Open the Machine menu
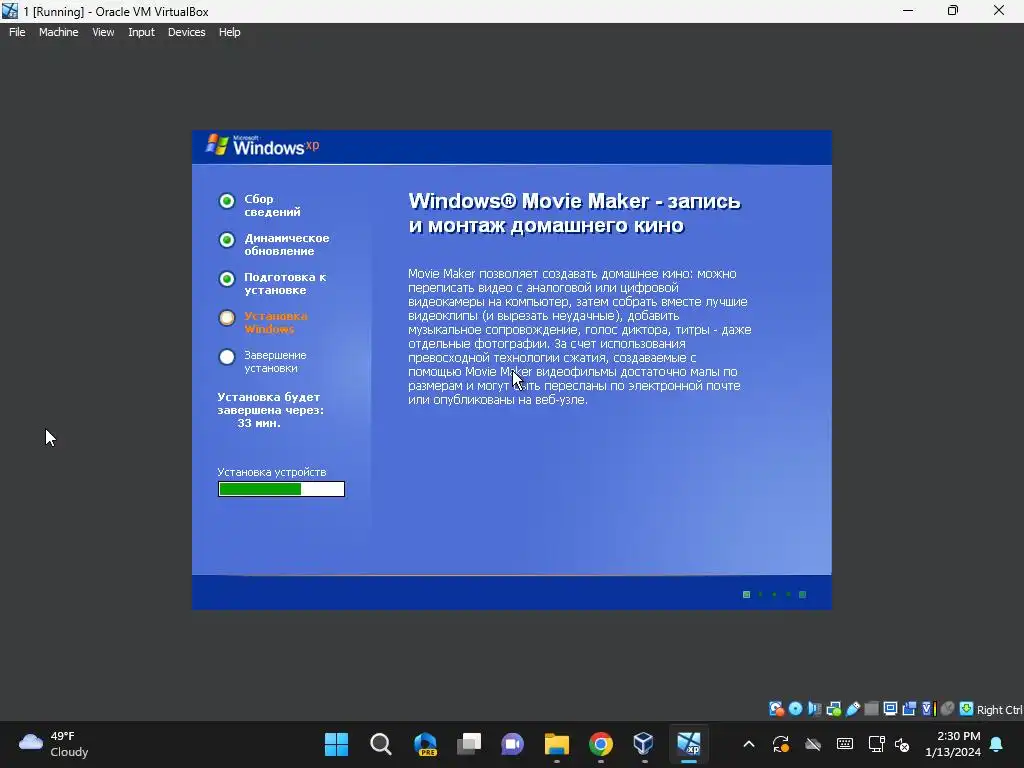This screenshot has height=768, width=1024. coord(58,32)
